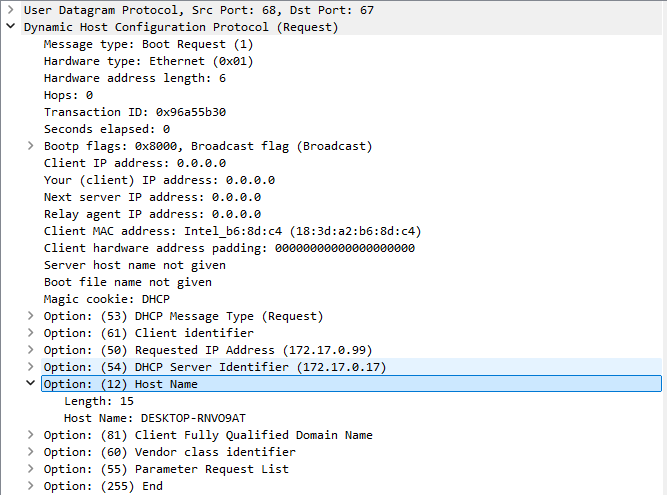Select Option 61 Client identifier row

click(352, 333)
